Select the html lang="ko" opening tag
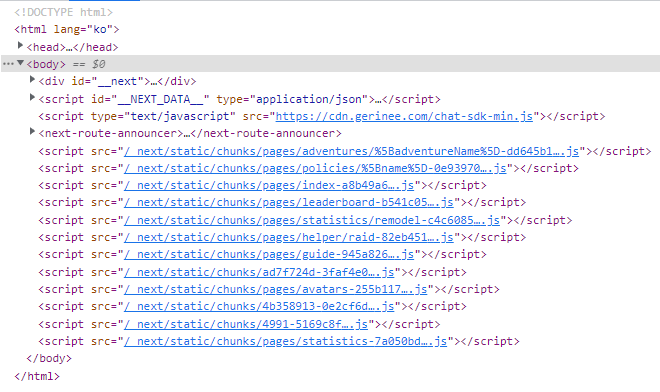This screenshot has height=392, width=660. [67, 29]
